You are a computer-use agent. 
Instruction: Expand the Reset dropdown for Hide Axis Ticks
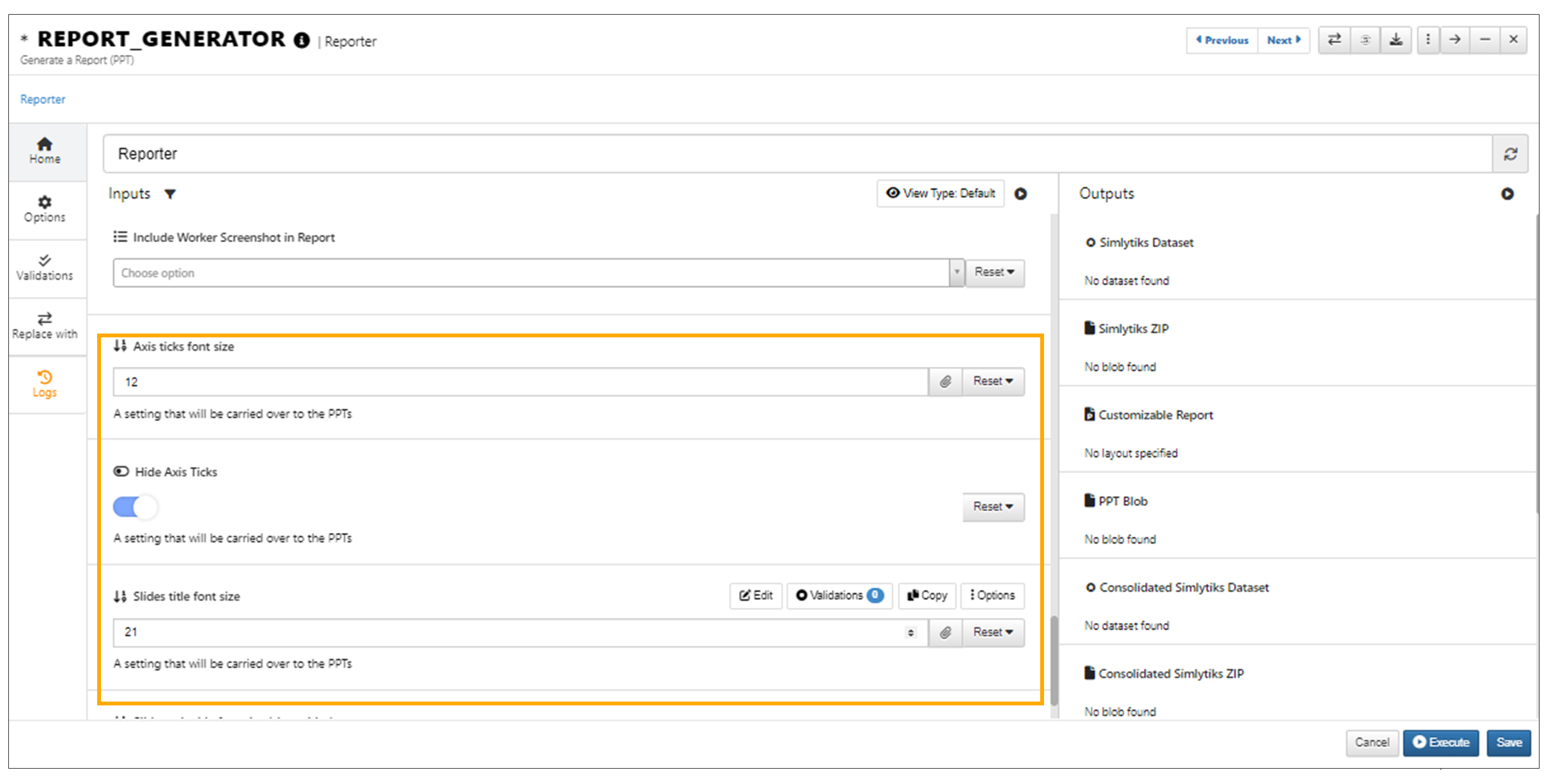pos(994,507)
